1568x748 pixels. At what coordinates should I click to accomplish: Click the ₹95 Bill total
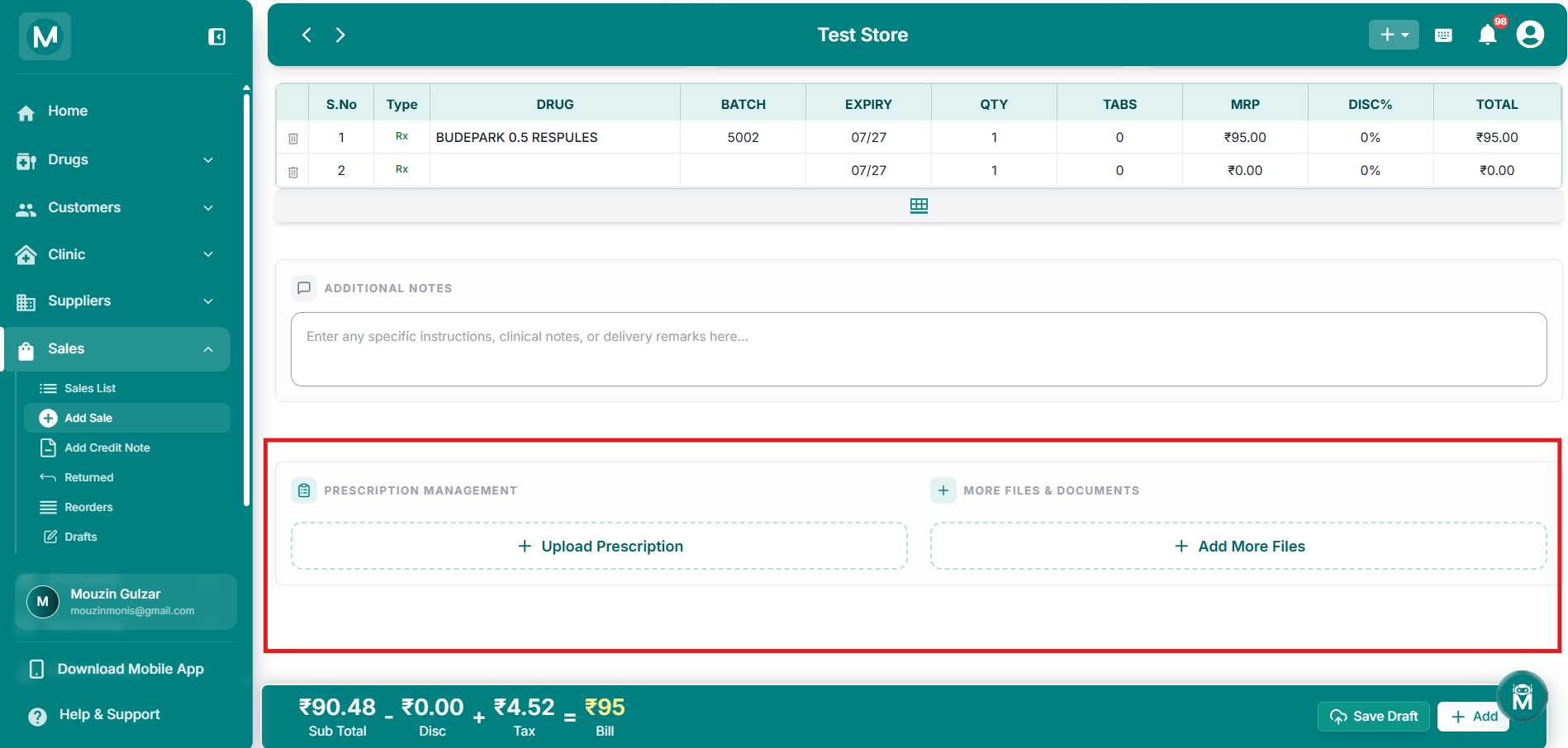coord(605,708)
